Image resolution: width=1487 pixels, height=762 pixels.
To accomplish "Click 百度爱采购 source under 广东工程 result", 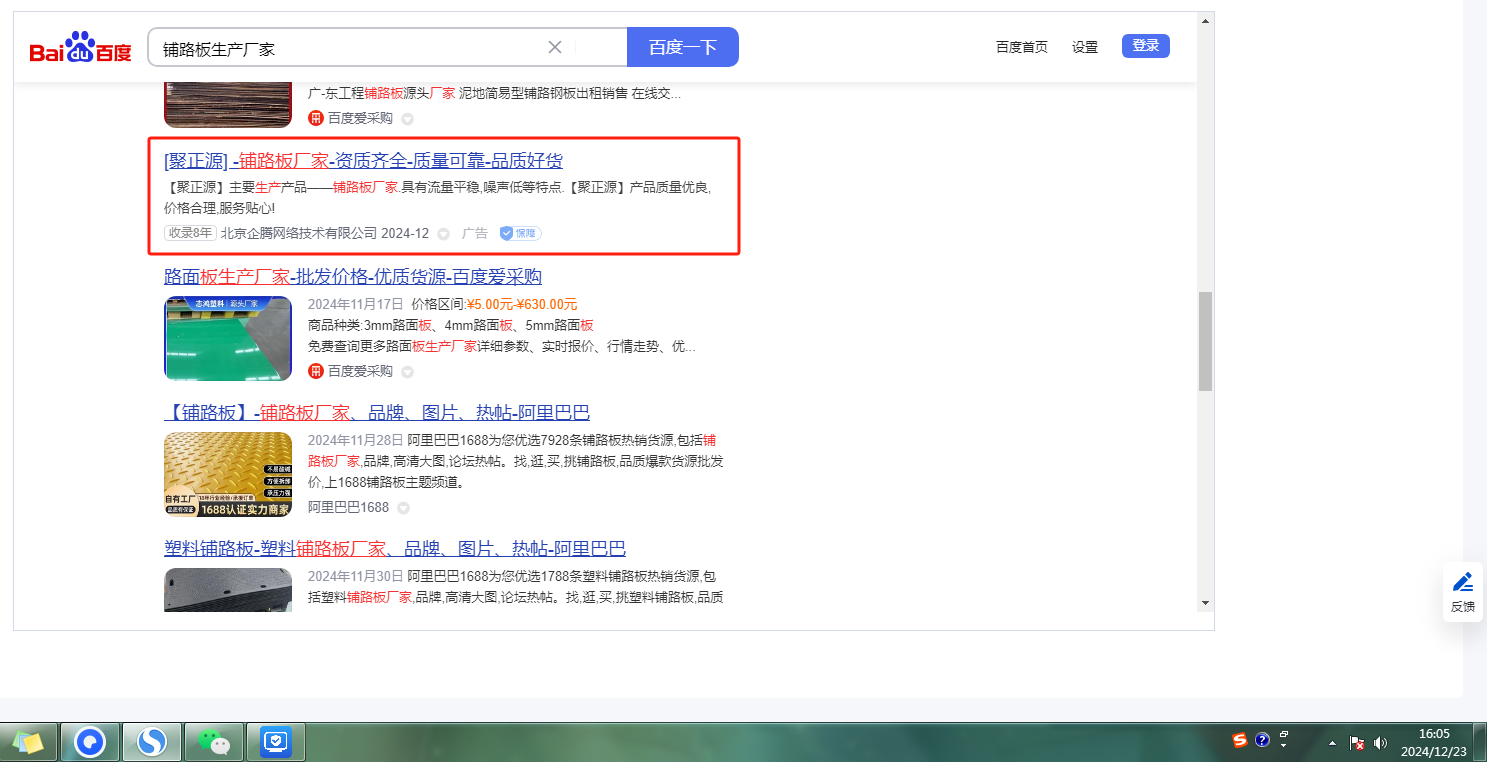I will 360,118.
